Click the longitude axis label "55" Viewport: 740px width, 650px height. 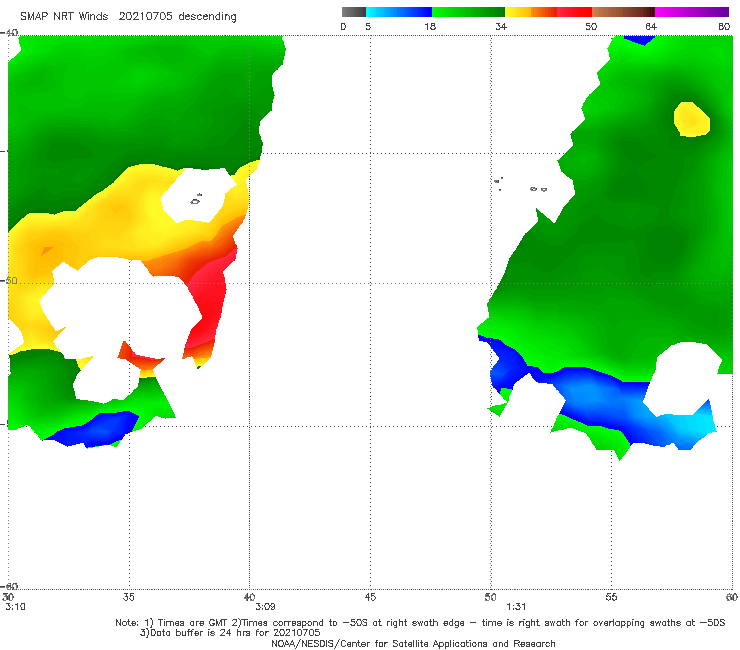tap(611, 597)
